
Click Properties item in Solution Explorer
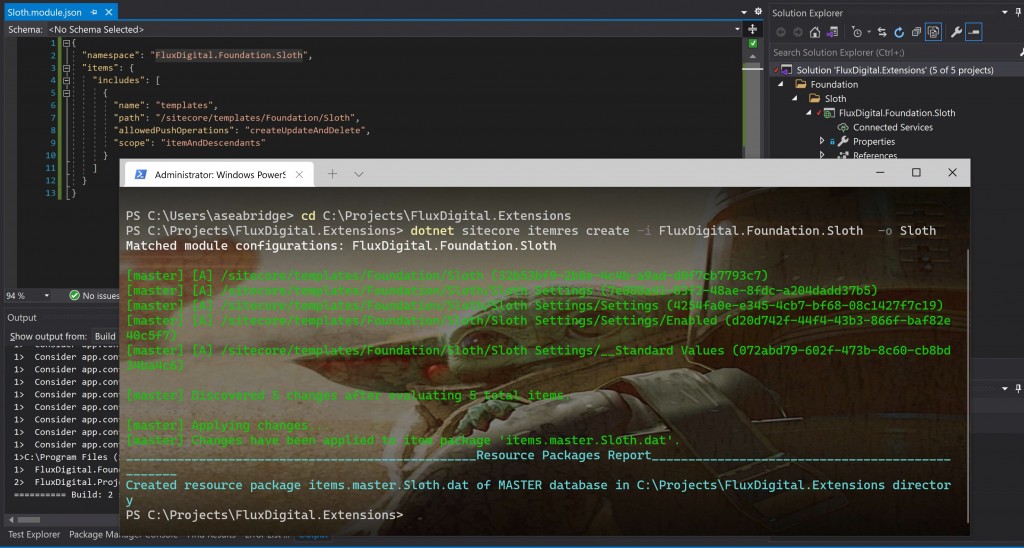pyautogui.click(x=873, y=142)
